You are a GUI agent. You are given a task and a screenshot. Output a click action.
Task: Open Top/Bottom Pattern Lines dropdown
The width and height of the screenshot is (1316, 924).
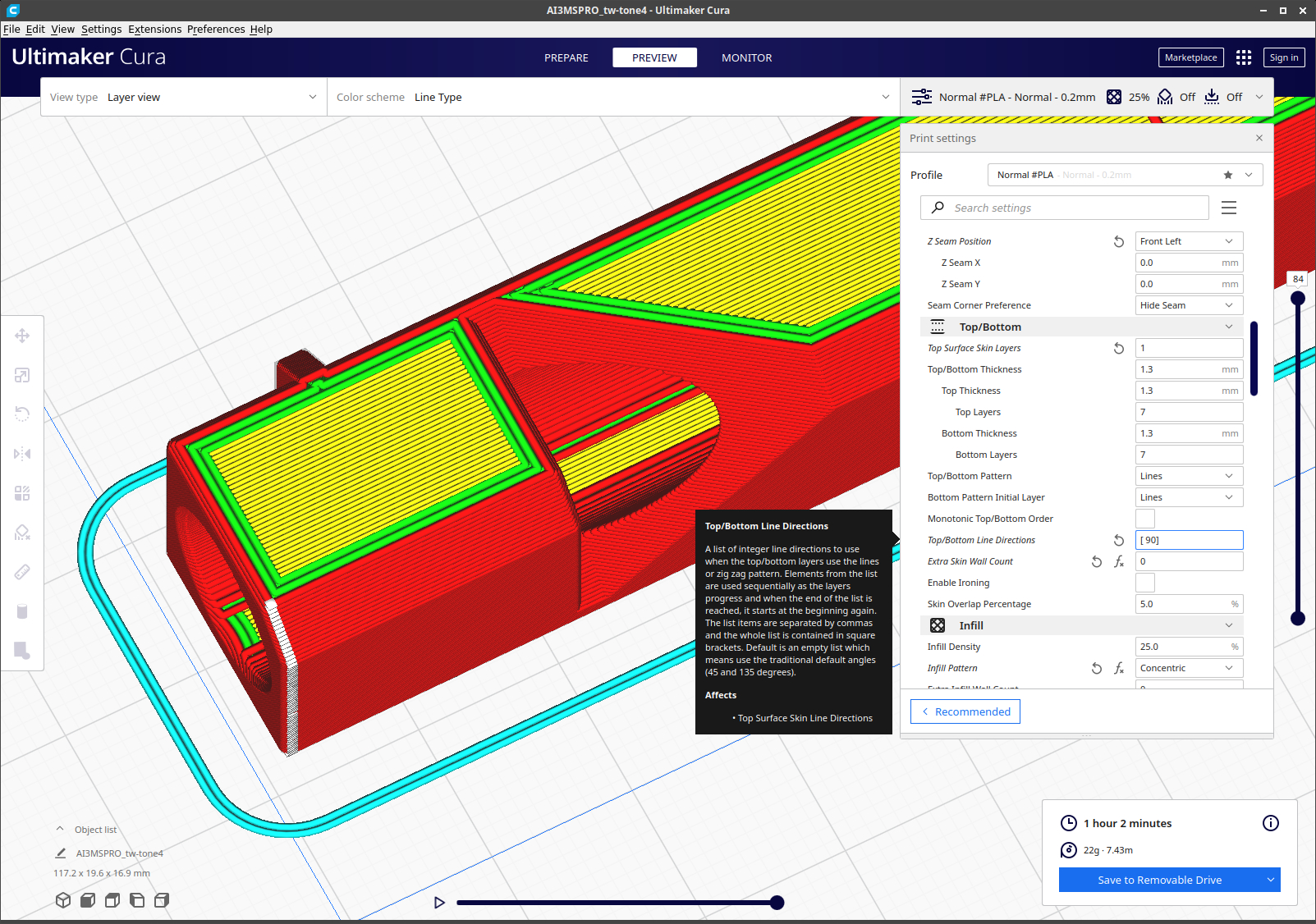[1190, 476]
